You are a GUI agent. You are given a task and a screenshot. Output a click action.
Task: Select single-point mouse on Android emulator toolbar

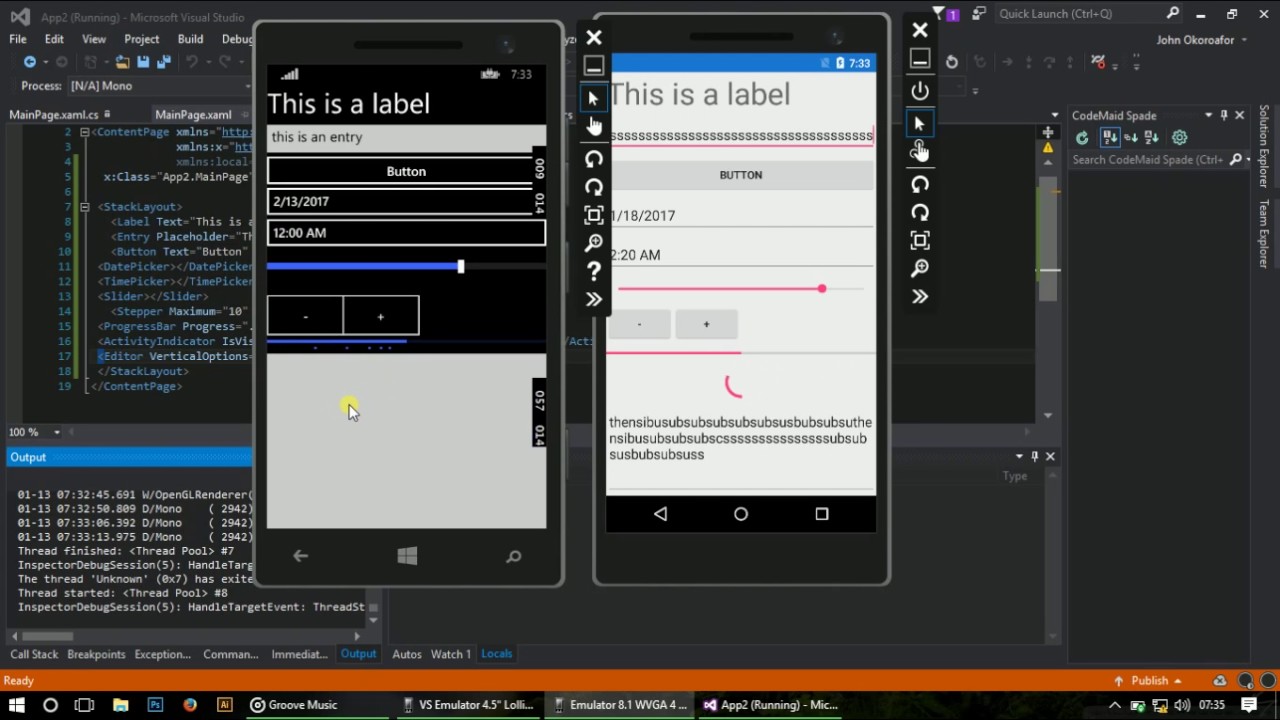920,123
